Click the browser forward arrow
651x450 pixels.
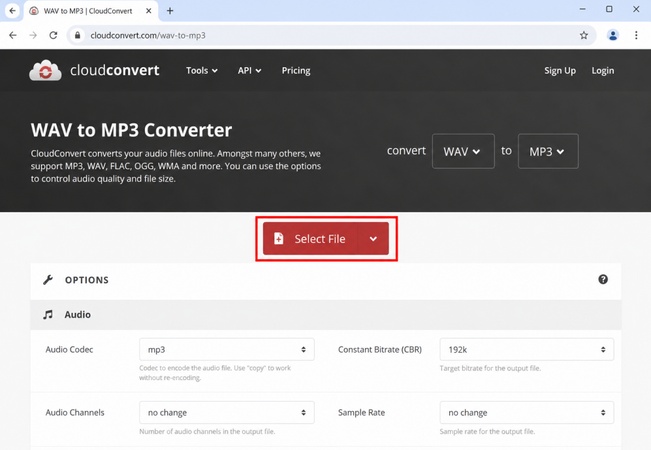pos(33,35)
